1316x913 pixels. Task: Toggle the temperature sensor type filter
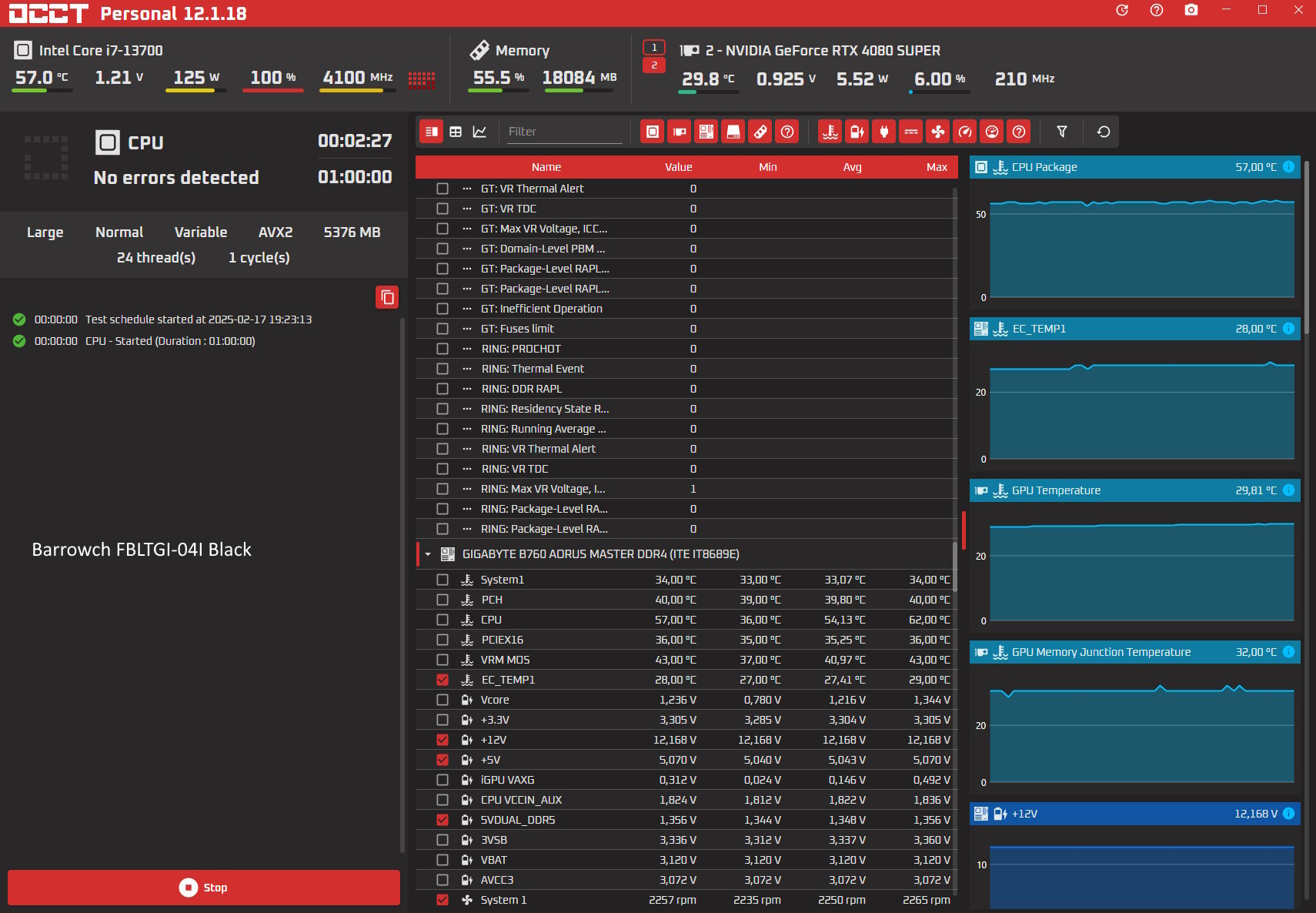point(830,132)
